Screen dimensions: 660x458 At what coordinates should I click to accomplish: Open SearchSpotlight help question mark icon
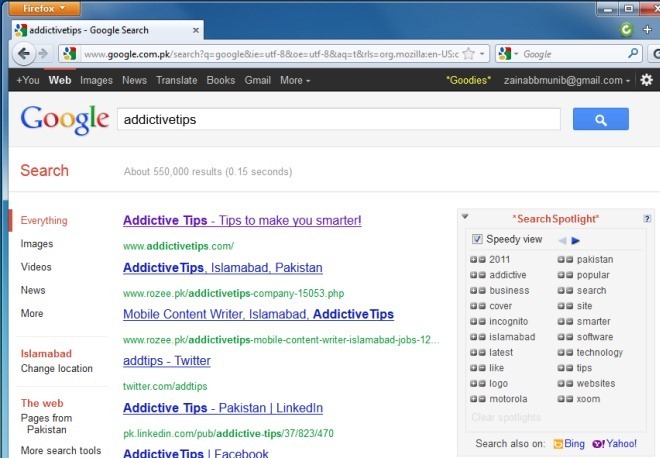click(x=647, y=218)
